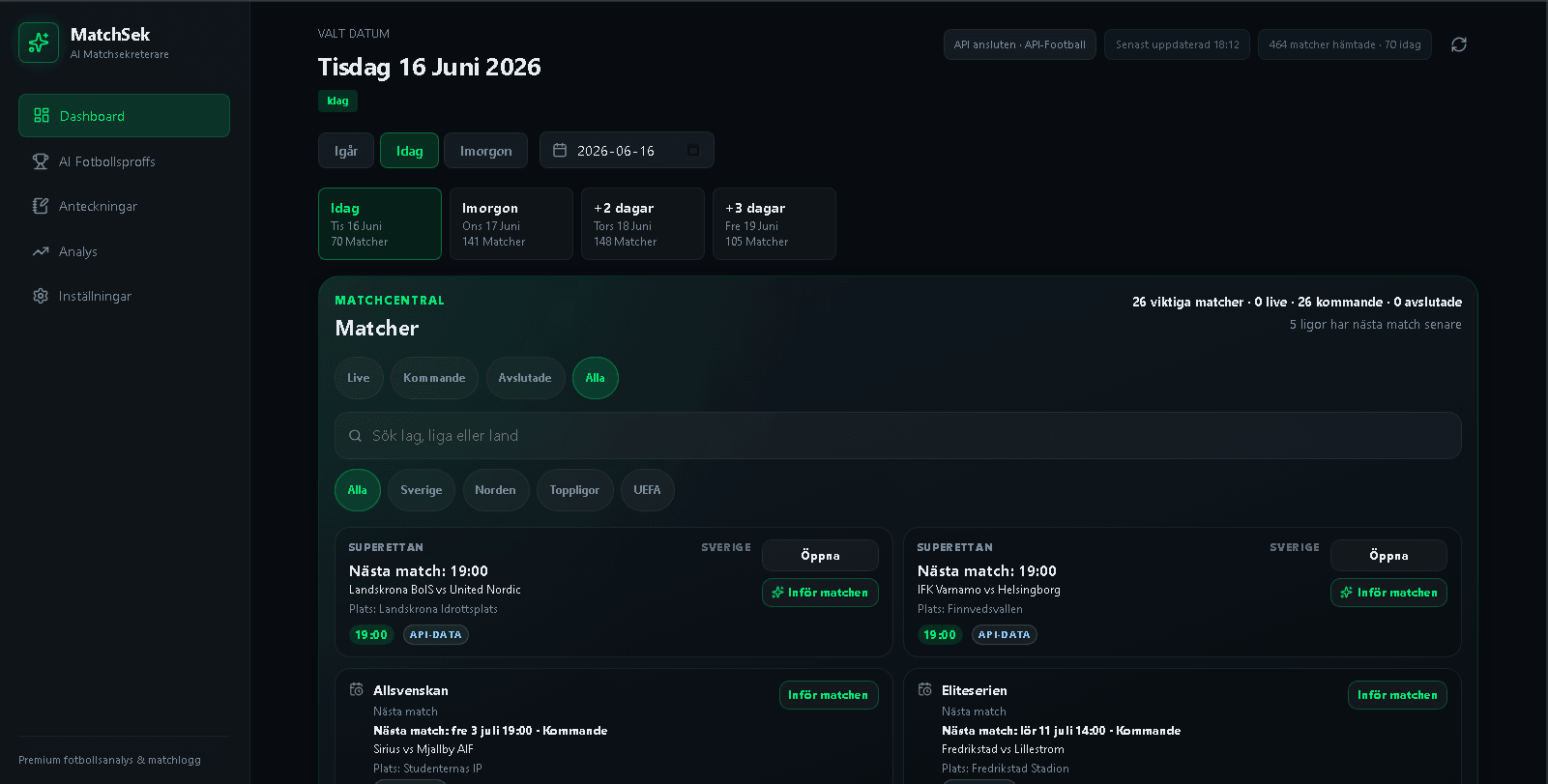Click the API-DATA badge on Värnamo card
The width and height of the screenshot is (1548, 784).
[x=1005, y=635]
